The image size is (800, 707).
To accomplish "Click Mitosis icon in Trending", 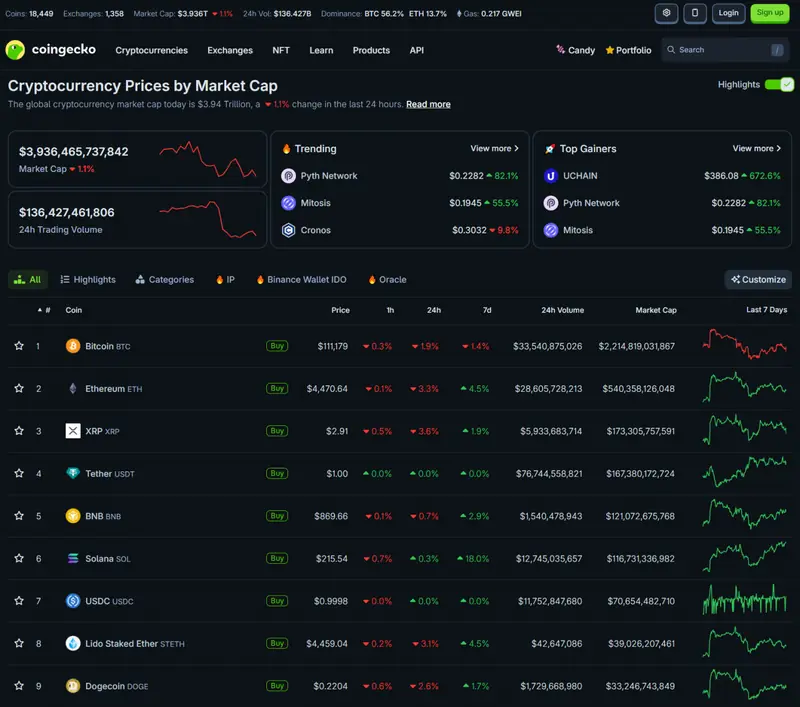I will click(288, 203).
